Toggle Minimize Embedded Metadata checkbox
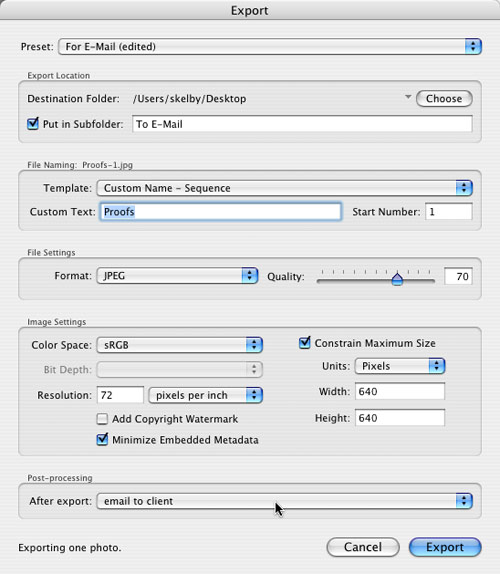The height and width of the screenshot is (574, 500). (x=102, y=439)
